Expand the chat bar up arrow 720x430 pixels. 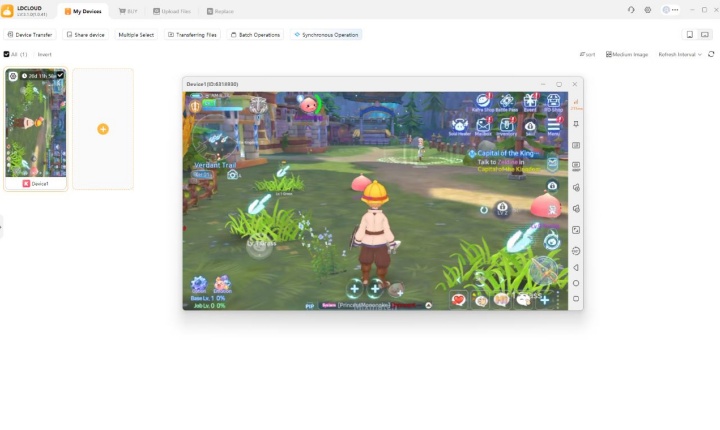pyautogui.click(x=428, y=305)
